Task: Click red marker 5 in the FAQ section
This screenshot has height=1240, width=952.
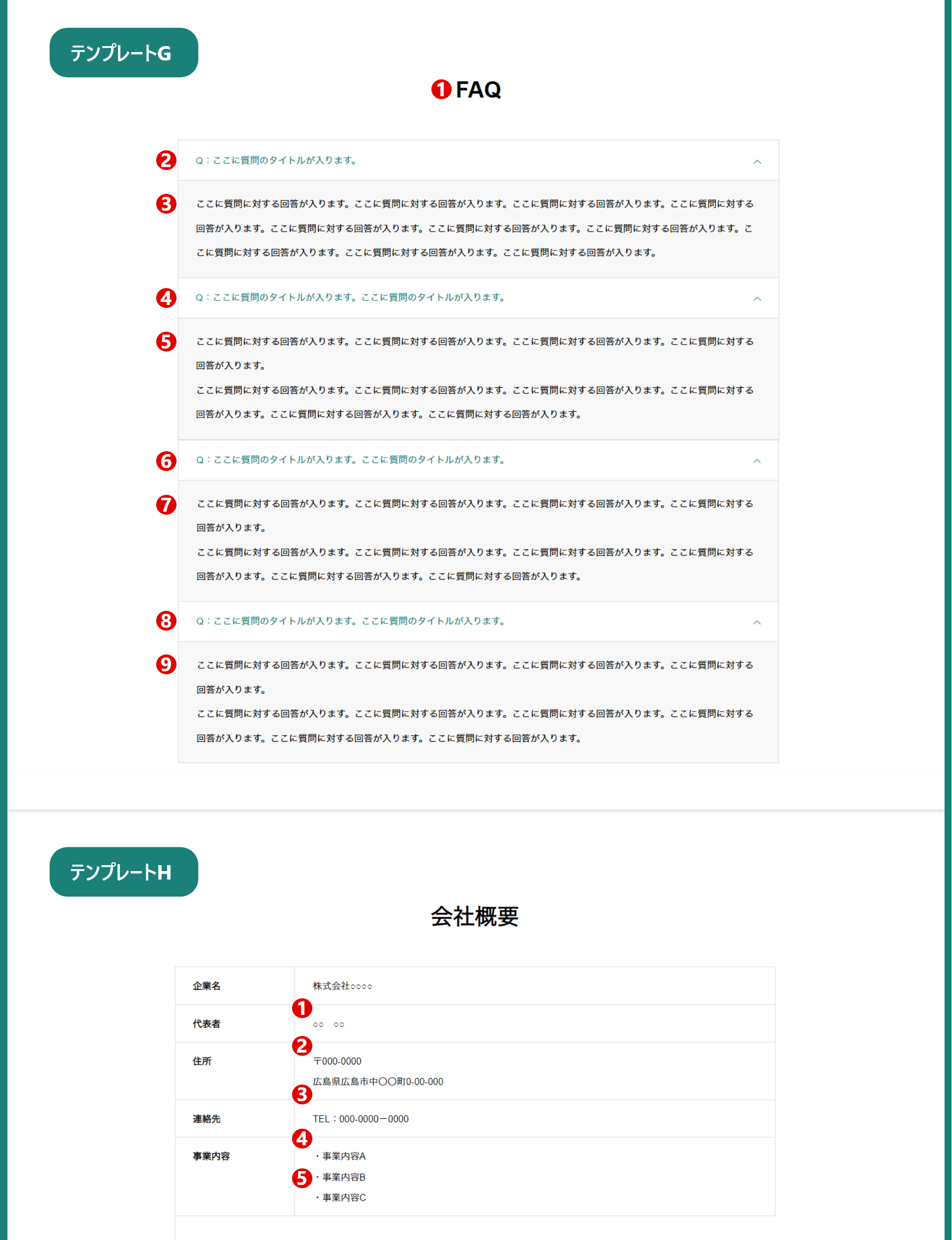Action: [x=166, y=342]
